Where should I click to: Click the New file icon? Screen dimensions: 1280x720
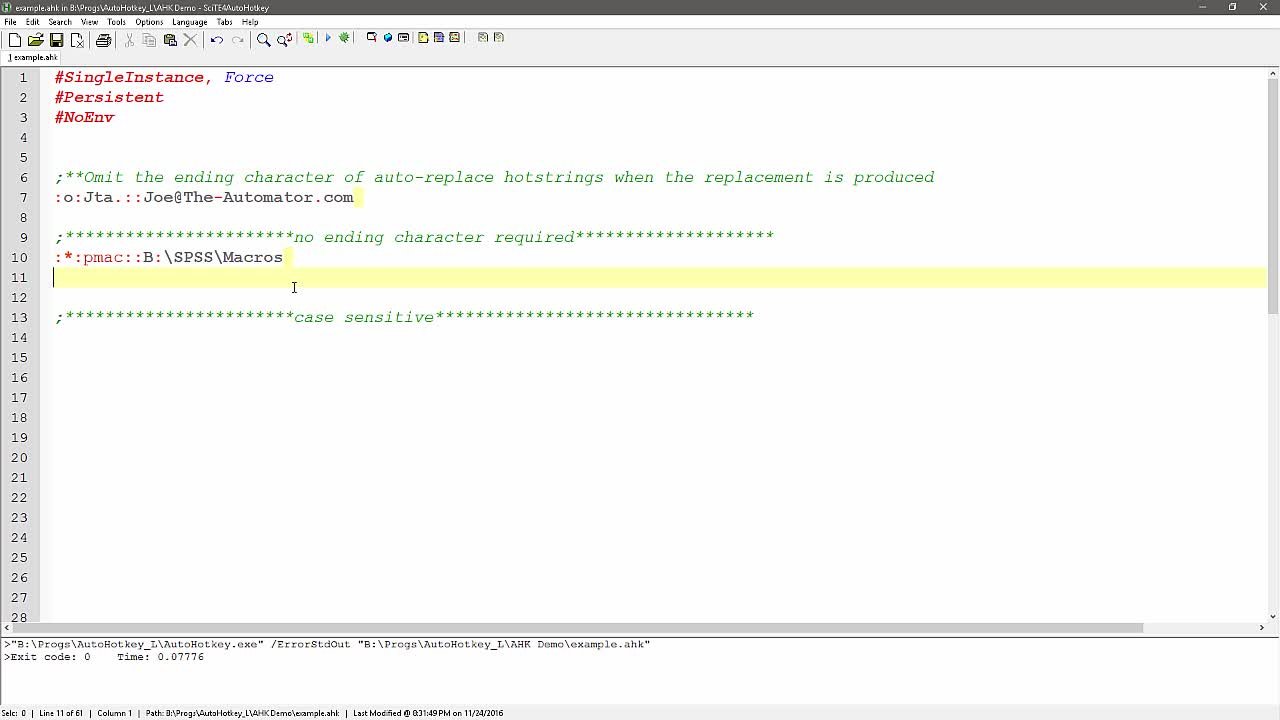(x=15, y=40)
